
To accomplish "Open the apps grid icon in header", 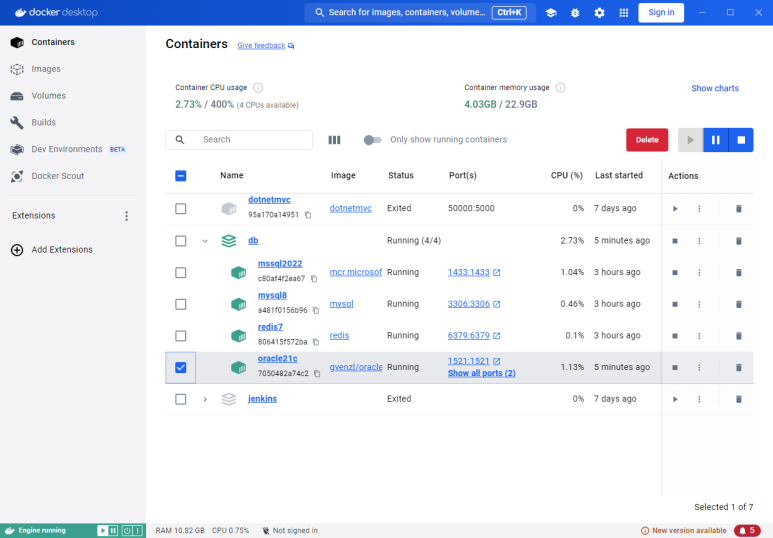I will tap(624, 13).
